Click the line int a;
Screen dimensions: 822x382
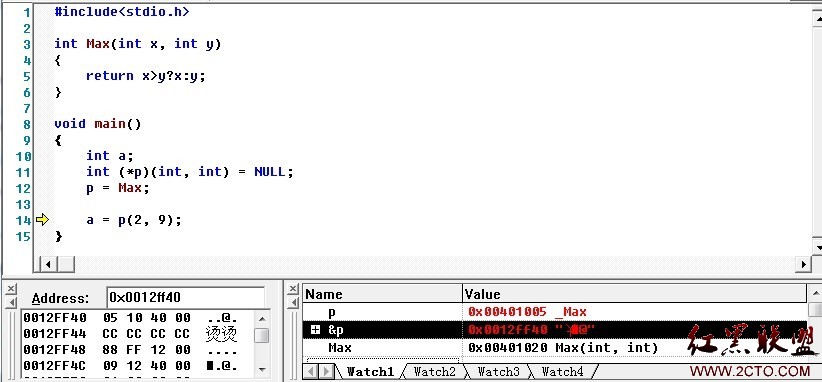110,156
